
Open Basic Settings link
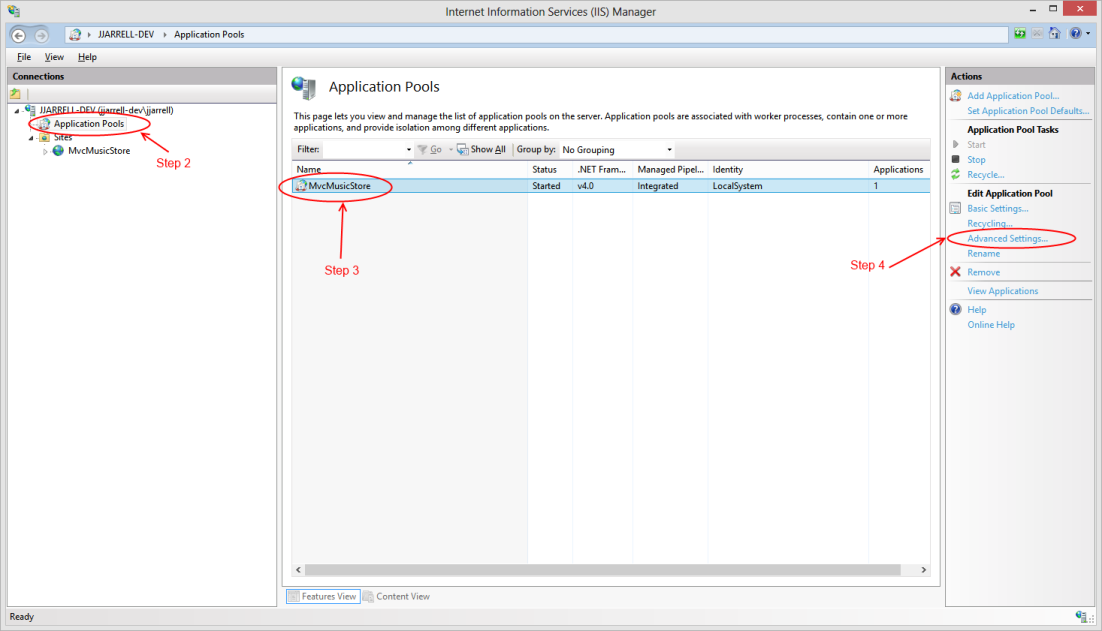pyautogui.click(x=997, y=209)
